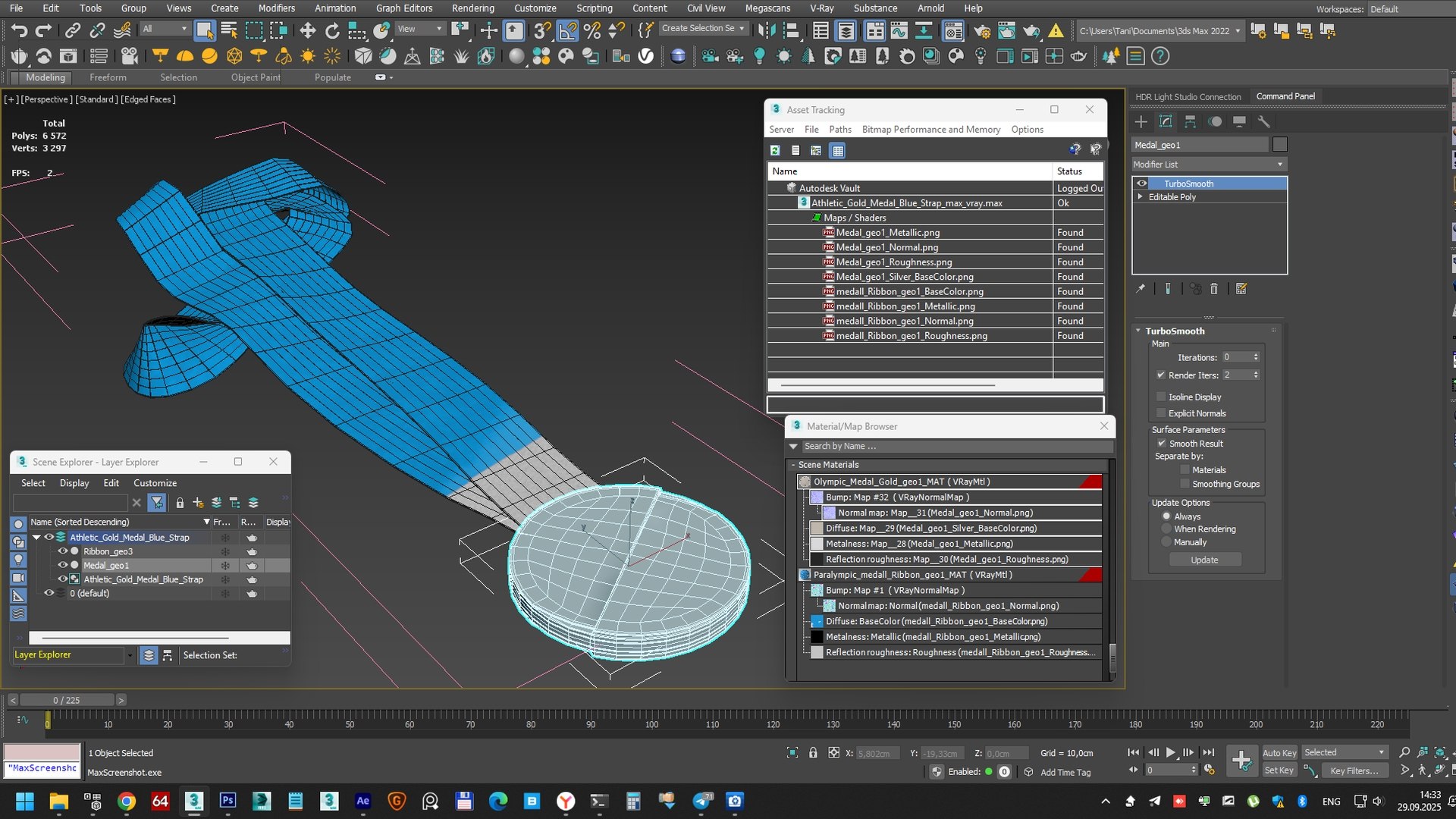1456x819 pixels.
Task: Click the filter icon in Scene Explorer
Action: pos(157,502)
